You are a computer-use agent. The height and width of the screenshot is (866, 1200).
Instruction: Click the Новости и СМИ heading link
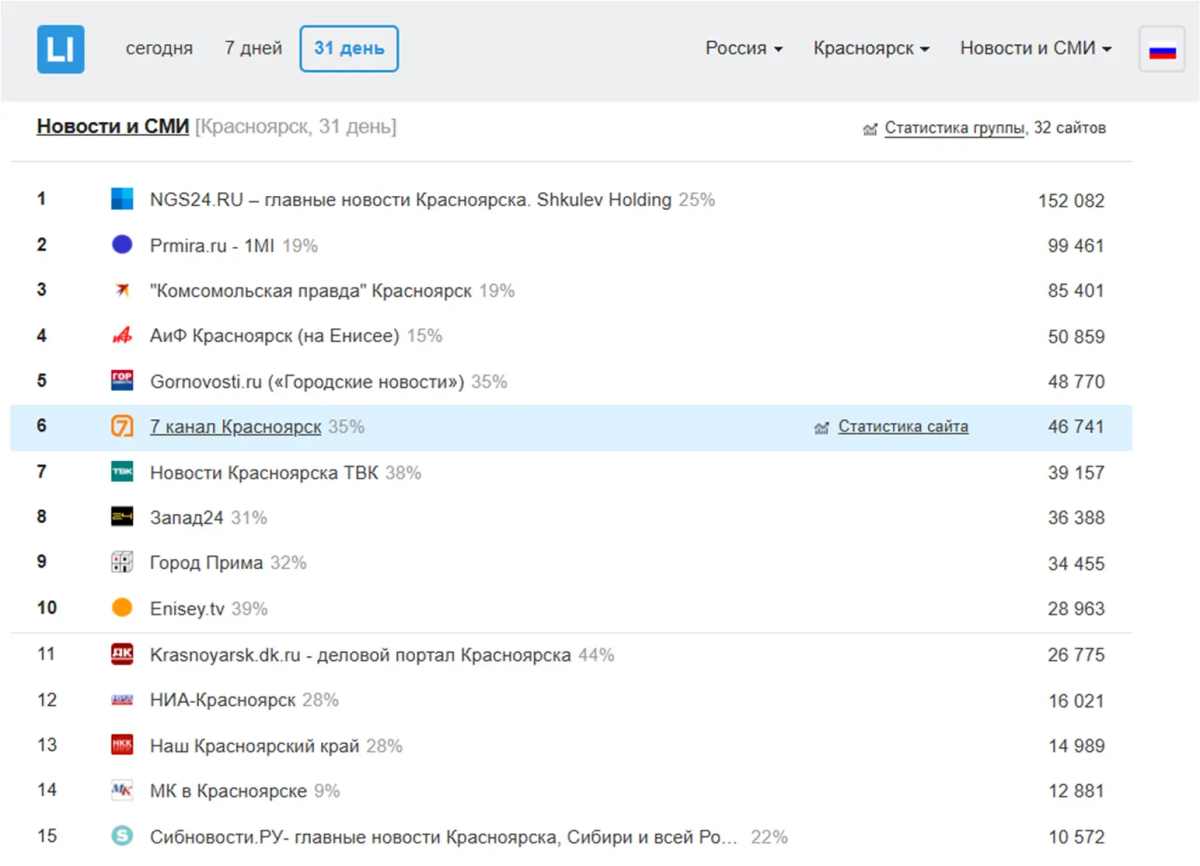point(112,127)
